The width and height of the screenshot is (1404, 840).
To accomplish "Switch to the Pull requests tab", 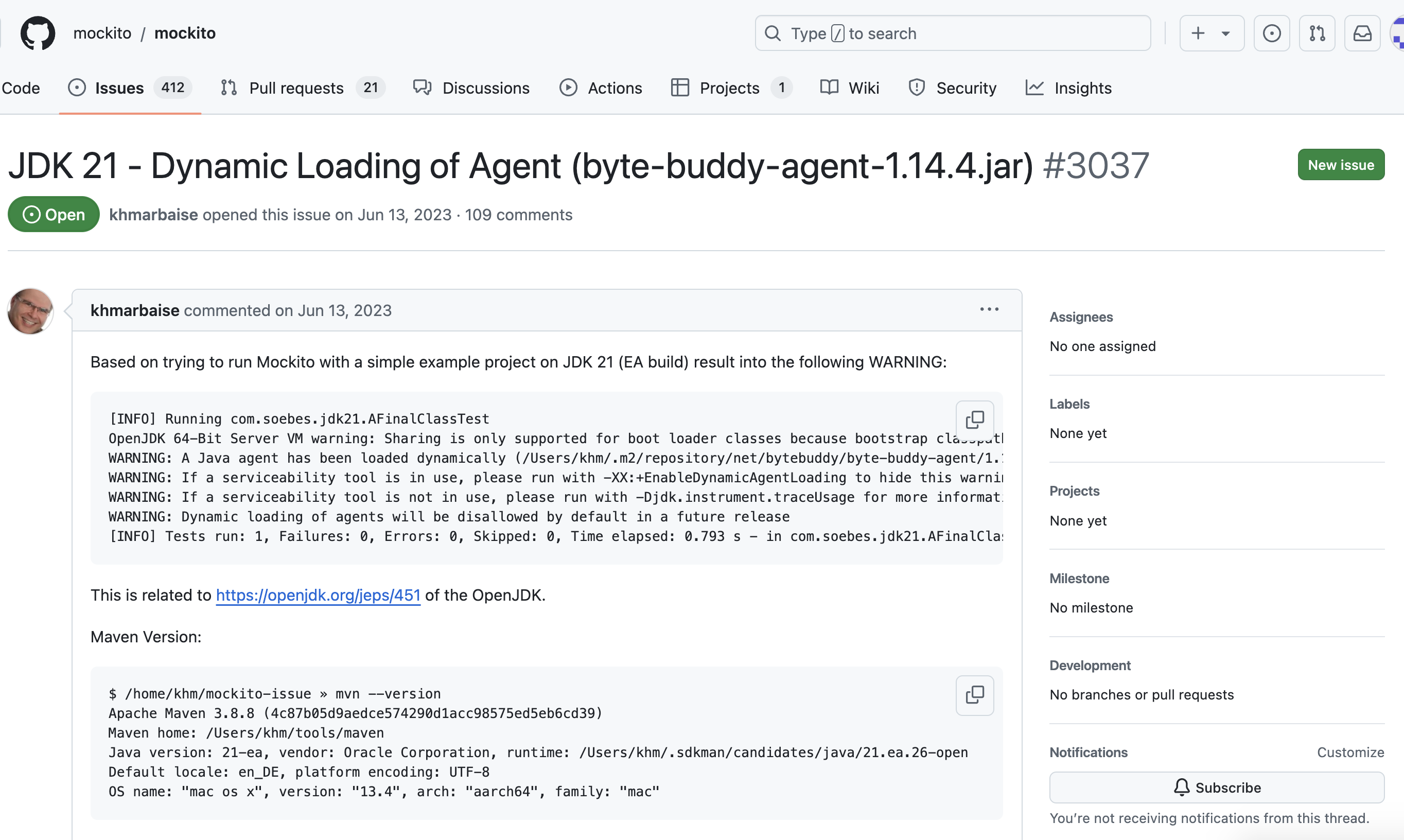I will (x=303, y=87).
